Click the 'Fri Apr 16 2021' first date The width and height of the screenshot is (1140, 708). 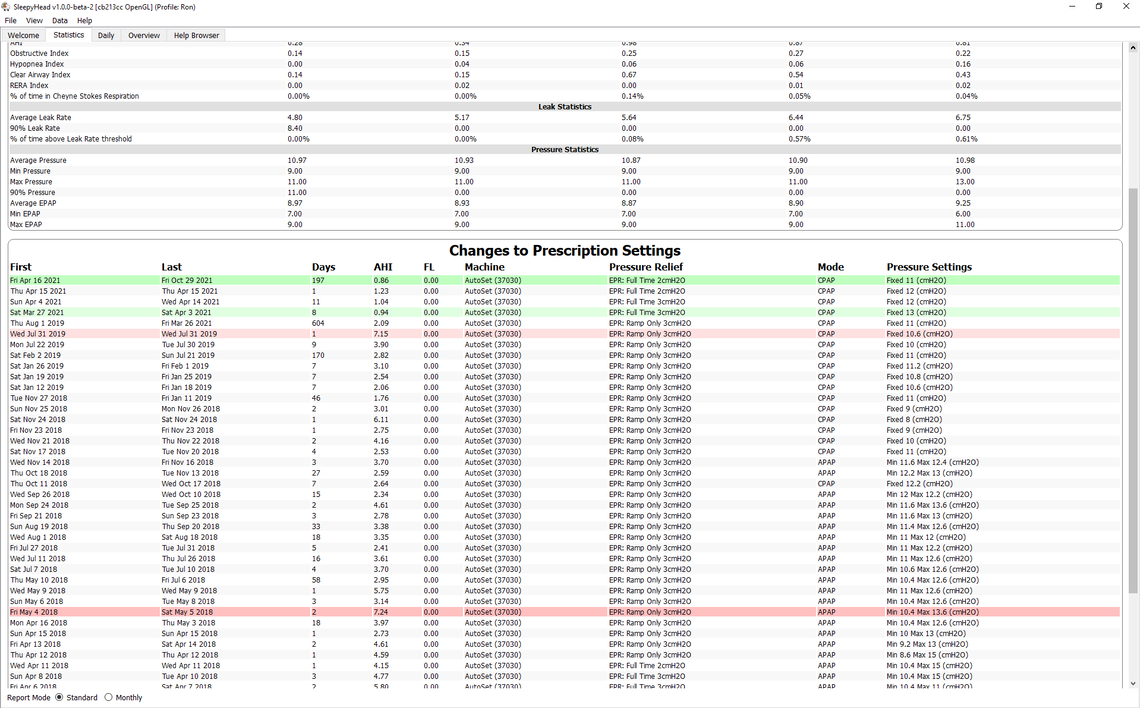coord(36,280)
